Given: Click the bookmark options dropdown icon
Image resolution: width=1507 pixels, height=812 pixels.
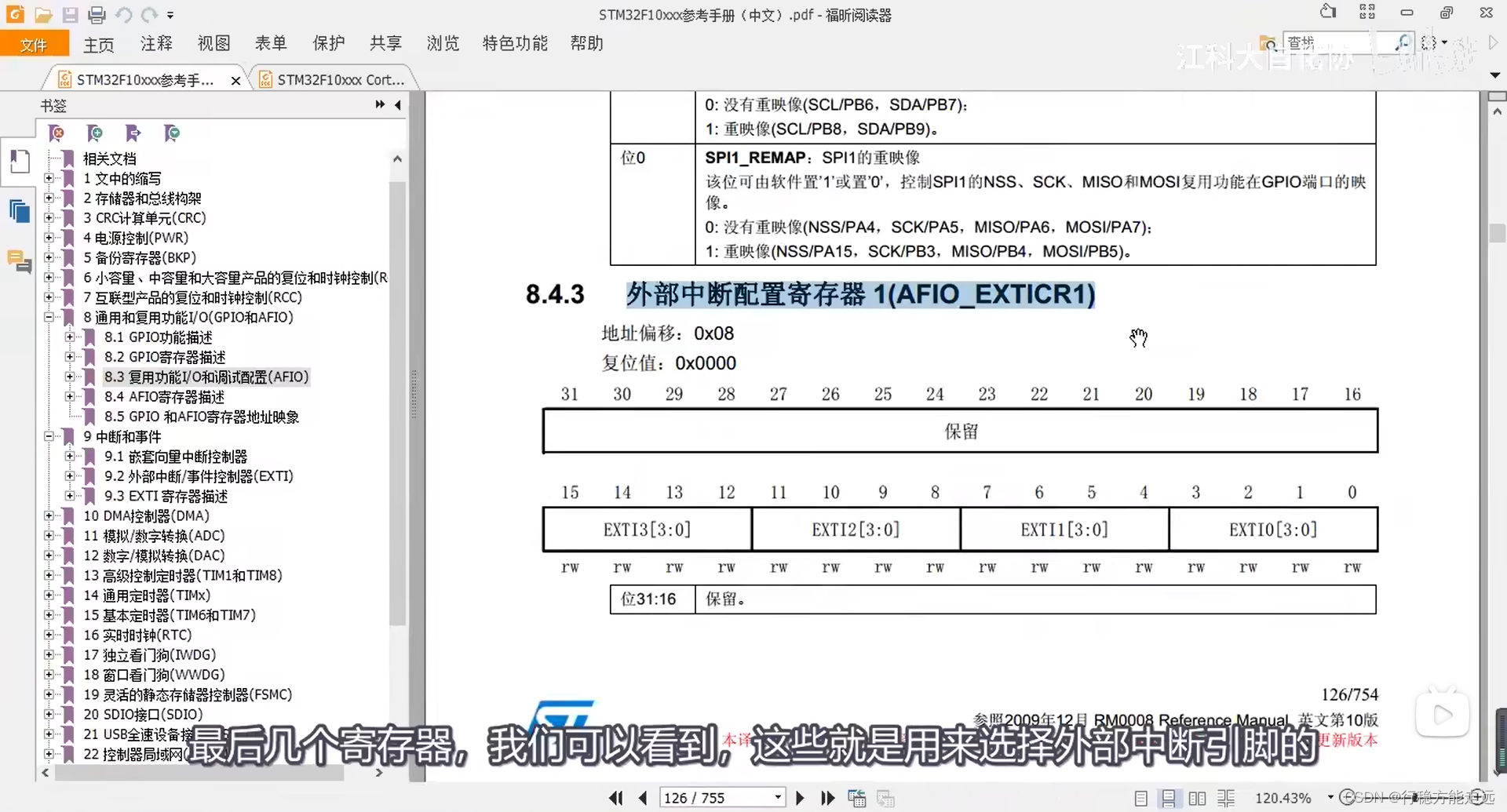Looking at the screenshot, I should pyautogui.click(x=172, y=133).
